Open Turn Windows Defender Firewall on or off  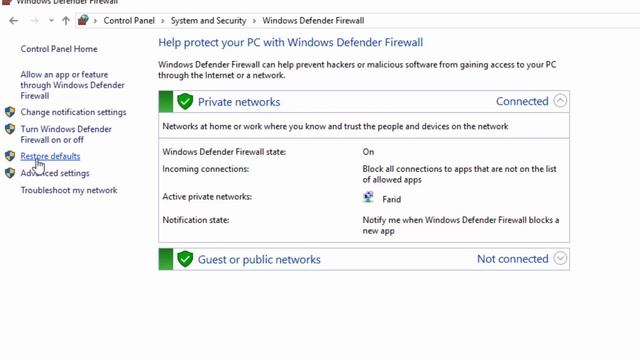click(x=66, y=134)
